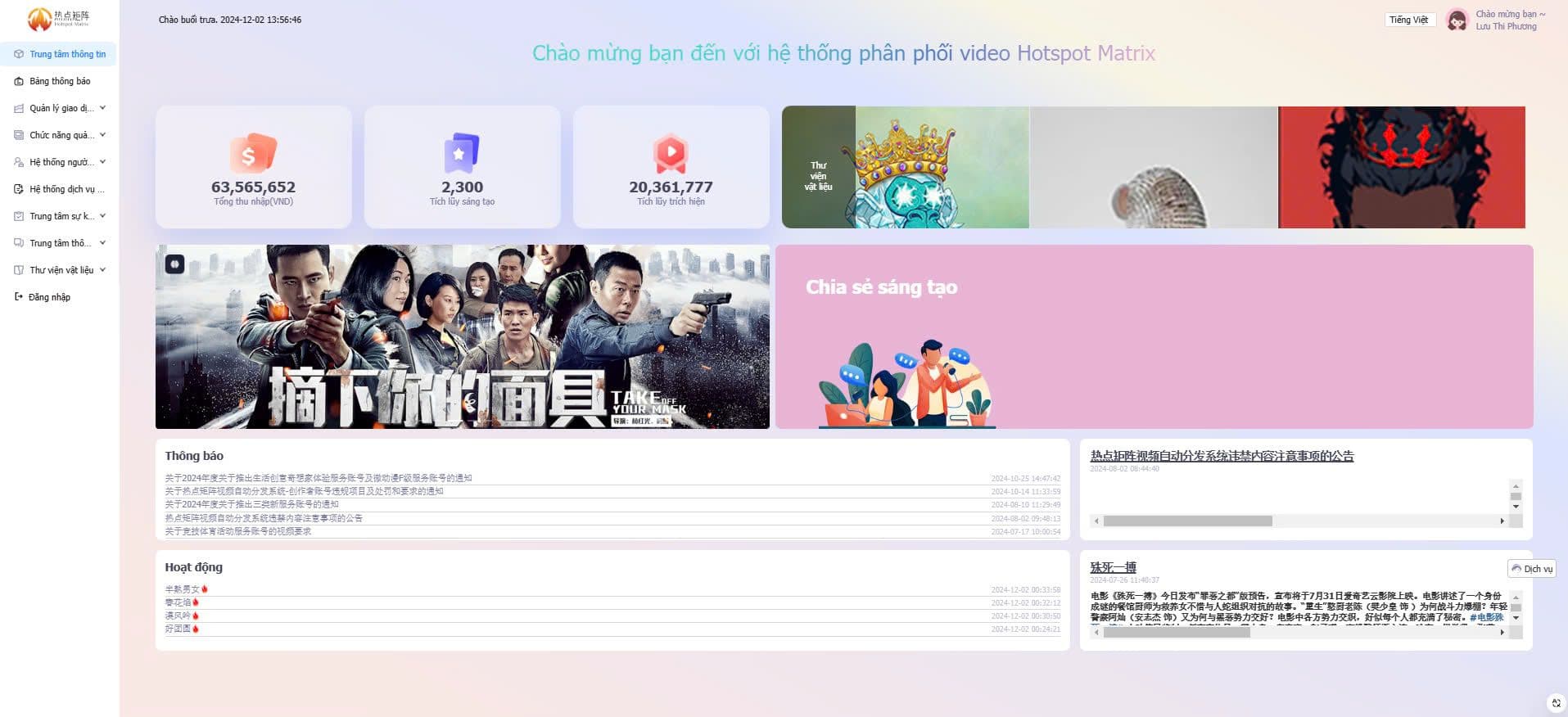Expand the Quản lý giao dịch menu
Image resolution: width=1568 pixels, height=717 pixels.
(102, 108)
